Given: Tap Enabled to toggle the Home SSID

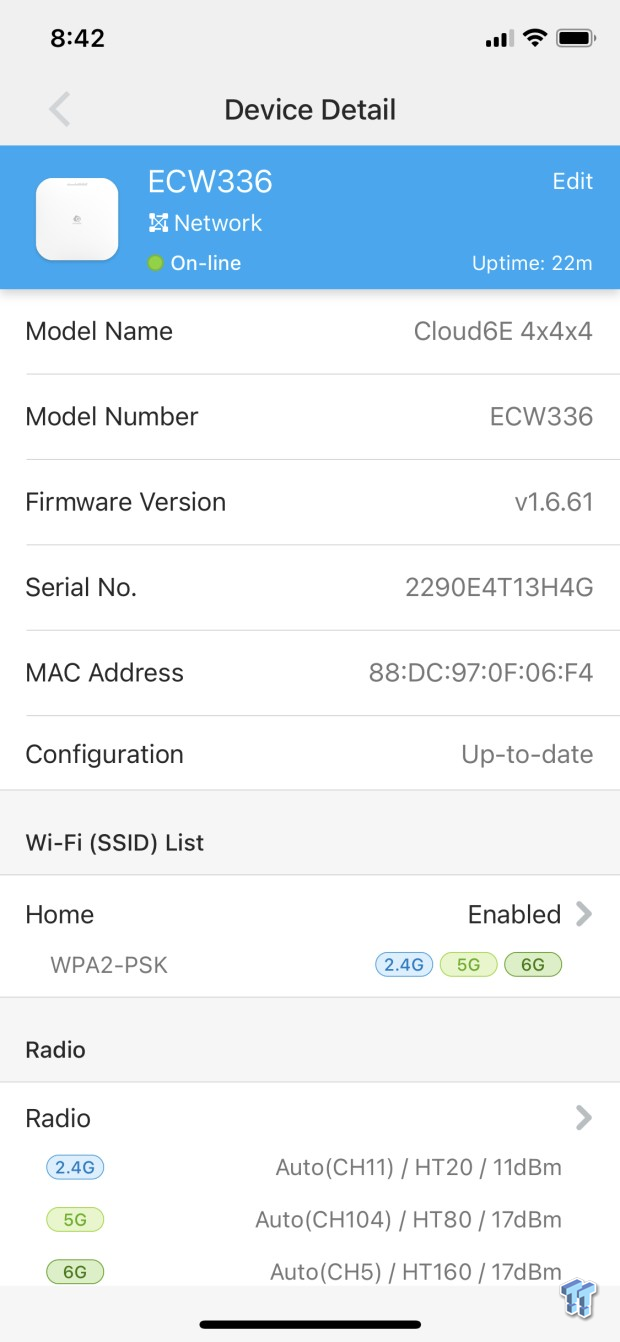Looking at the screenshot, I should click(x=514, y=914).
